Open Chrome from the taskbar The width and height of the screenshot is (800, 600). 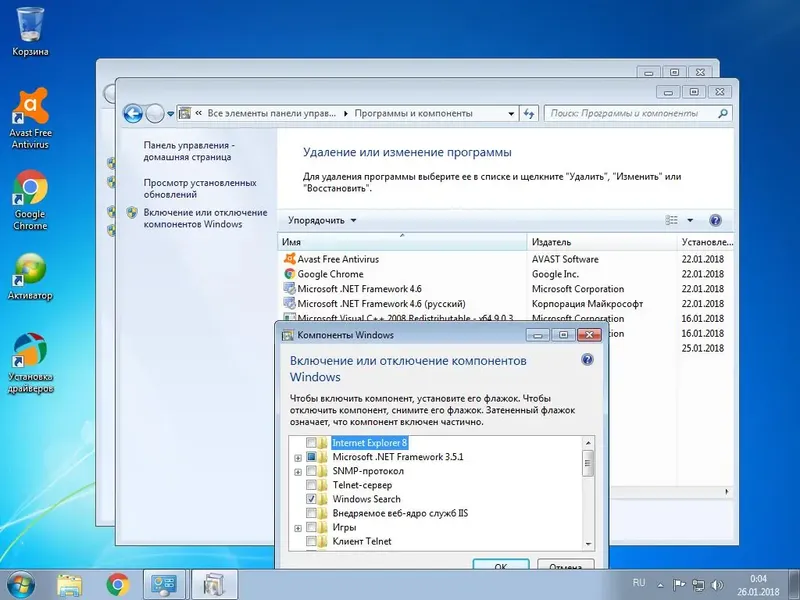(118, 585)
